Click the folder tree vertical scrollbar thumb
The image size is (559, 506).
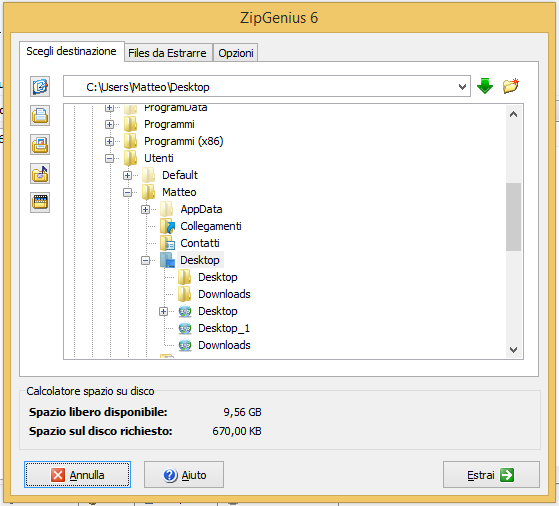point(513,217)
